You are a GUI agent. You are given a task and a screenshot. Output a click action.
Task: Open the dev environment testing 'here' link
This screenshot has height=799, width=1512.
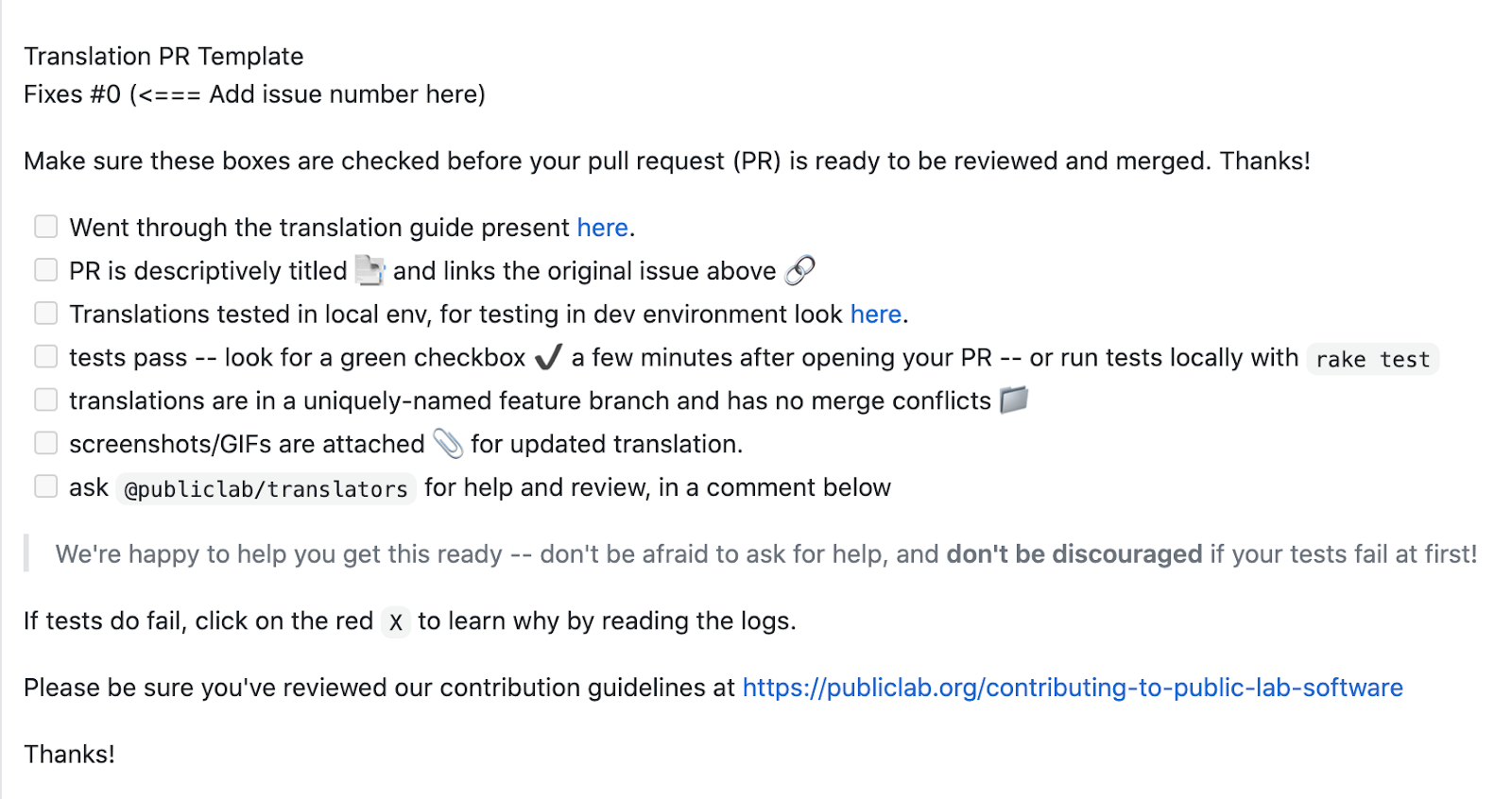point(876,314)
